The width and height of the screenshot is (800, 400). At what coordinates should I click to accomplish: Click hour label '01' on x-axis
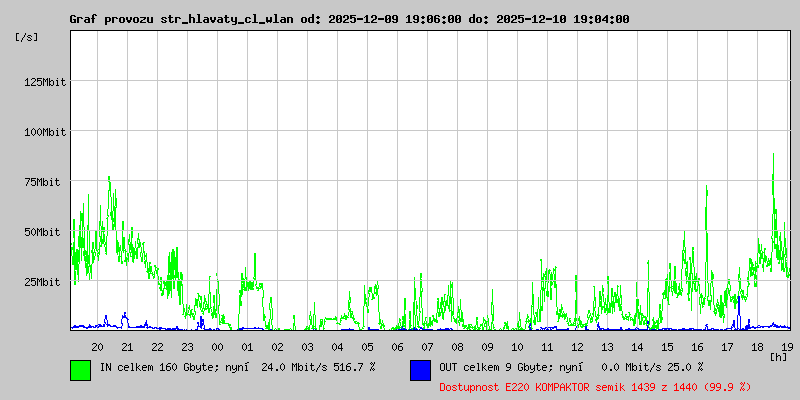[x=247, y=347]
